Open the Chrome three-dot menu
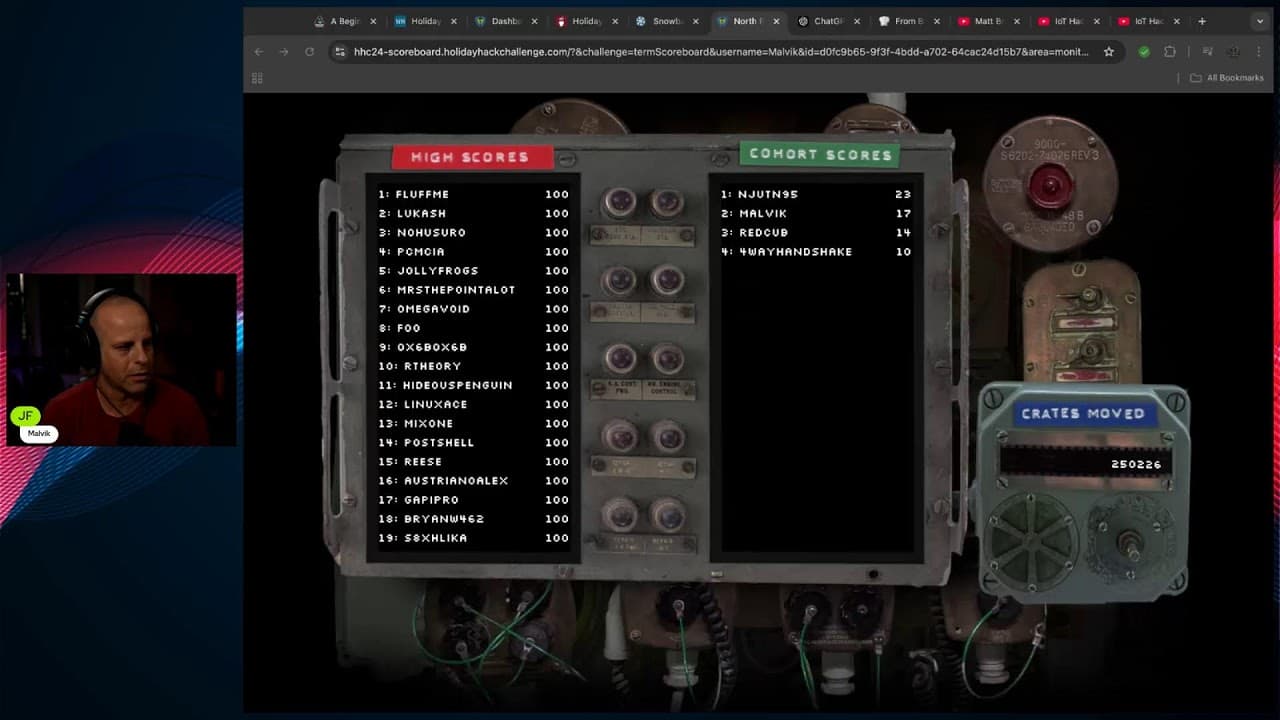This screenshot has width=1280, height=720. [1259, 52]
